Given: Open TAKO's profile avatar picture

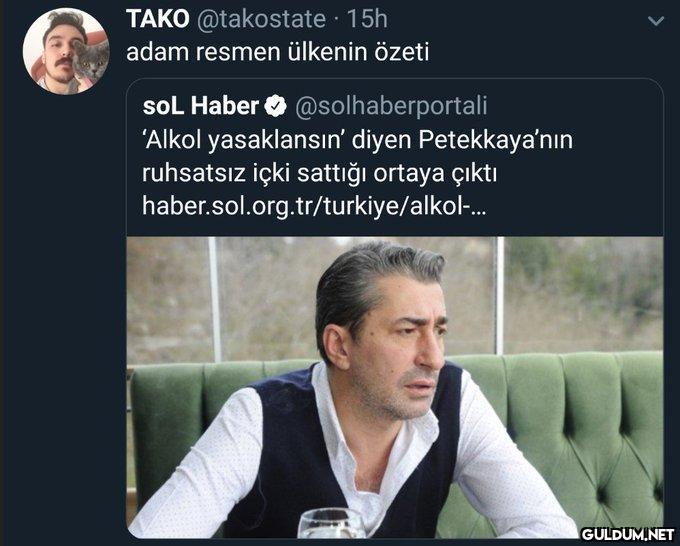Looking at the screenshot, I should (x=66, y=51).
